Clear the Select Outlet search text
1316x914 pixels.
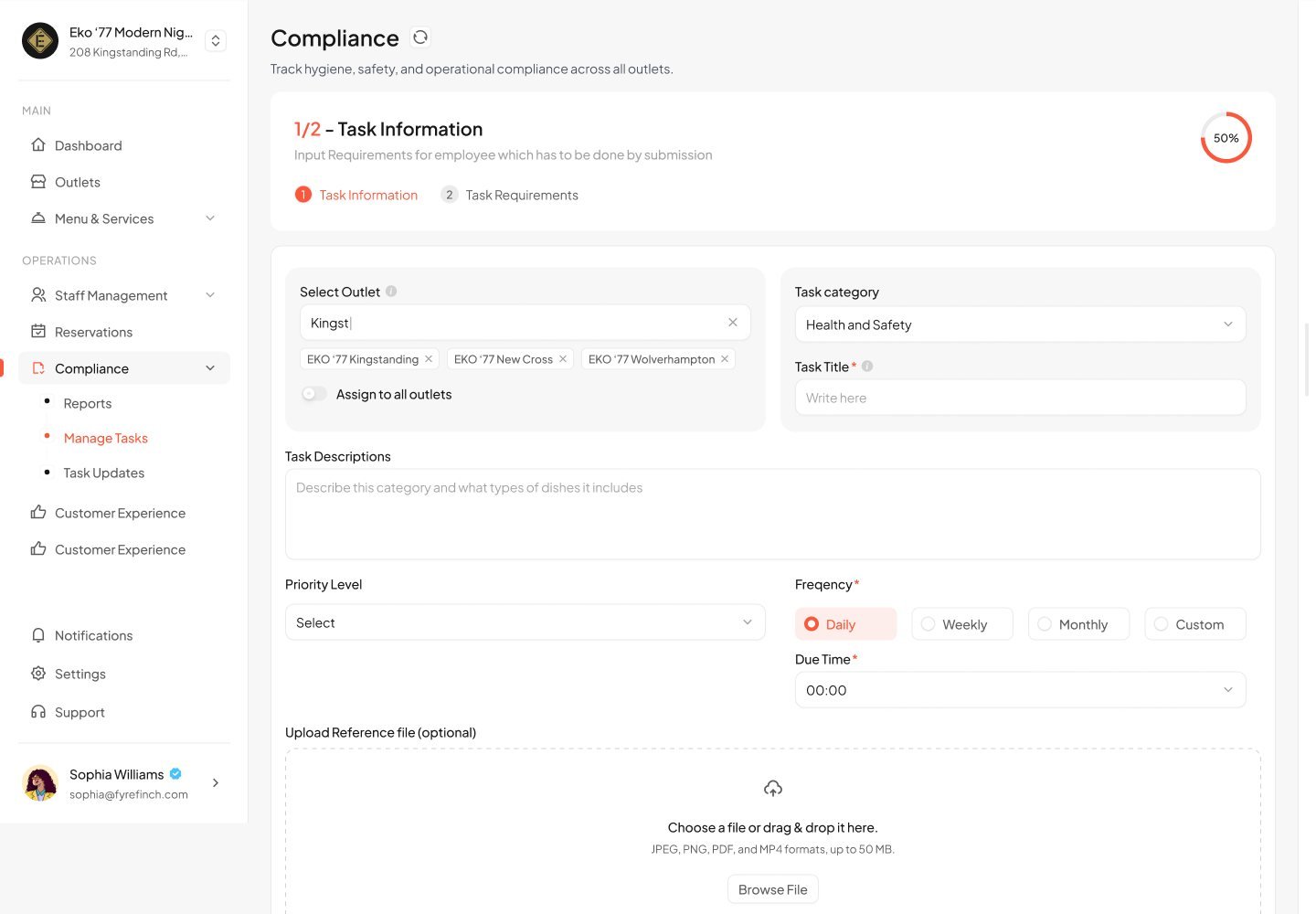click(733, 323)
